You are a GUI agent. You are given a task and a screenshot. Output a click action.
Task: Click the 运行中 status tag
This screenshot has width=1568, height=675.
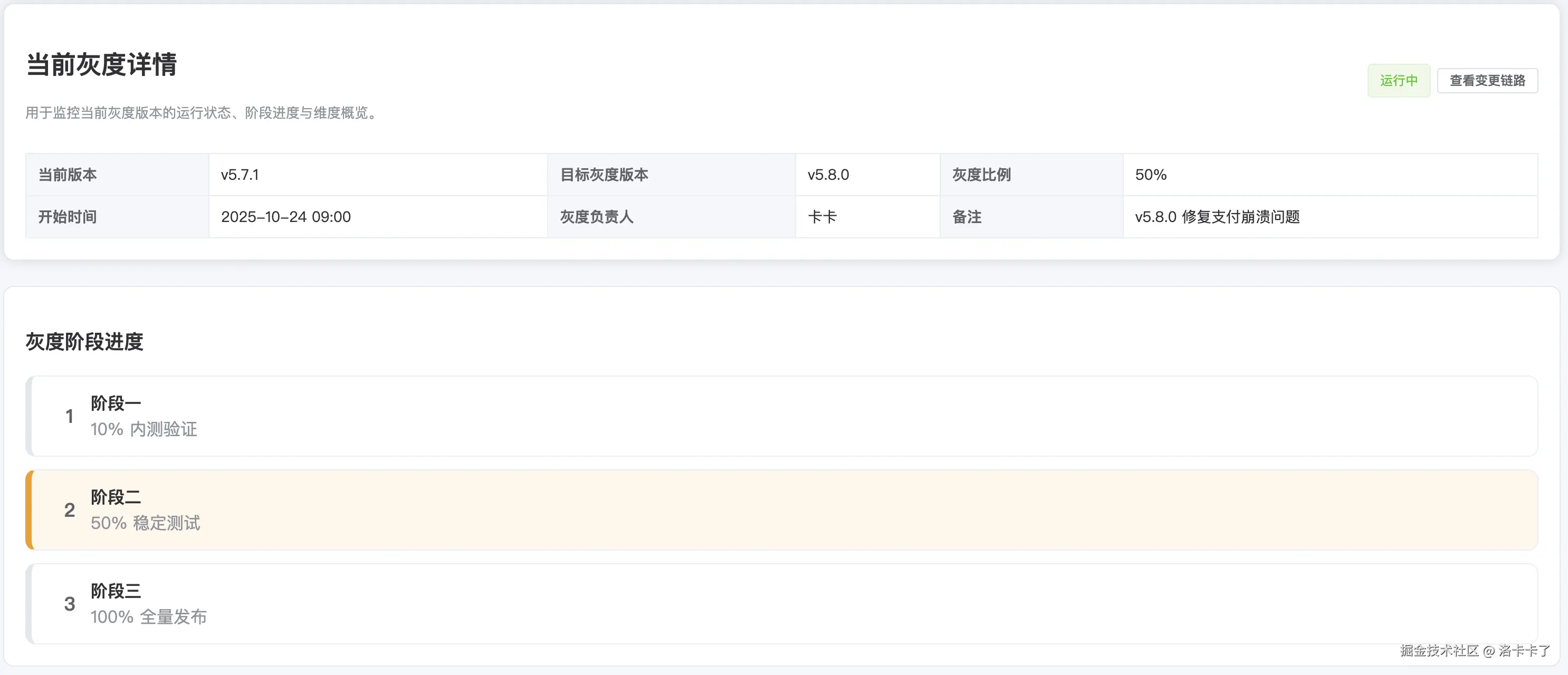click(1398, 80)
